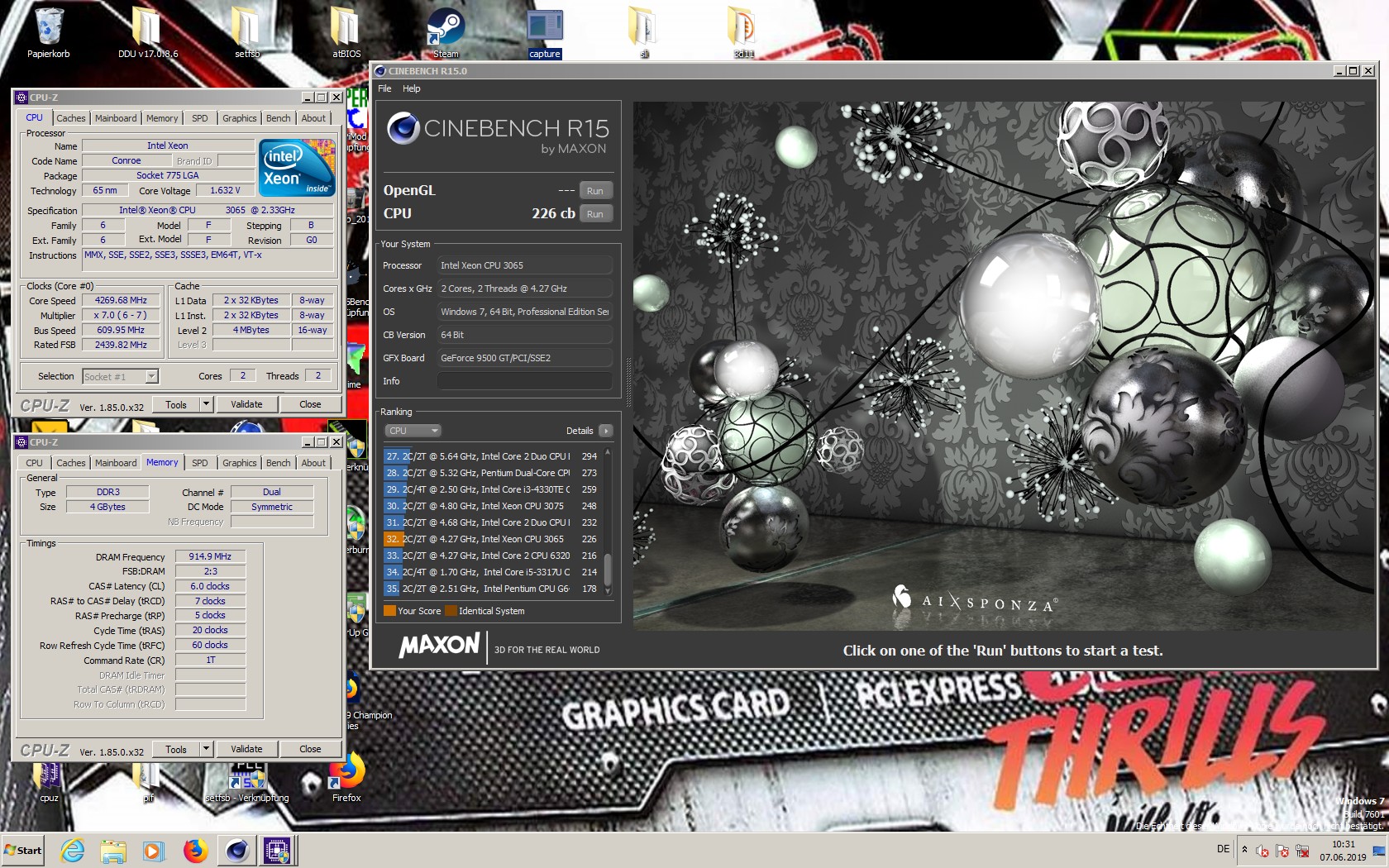Click the orange Your Score swatch
The height and width of the screenshot is (868, 1389).
(389, 611)
